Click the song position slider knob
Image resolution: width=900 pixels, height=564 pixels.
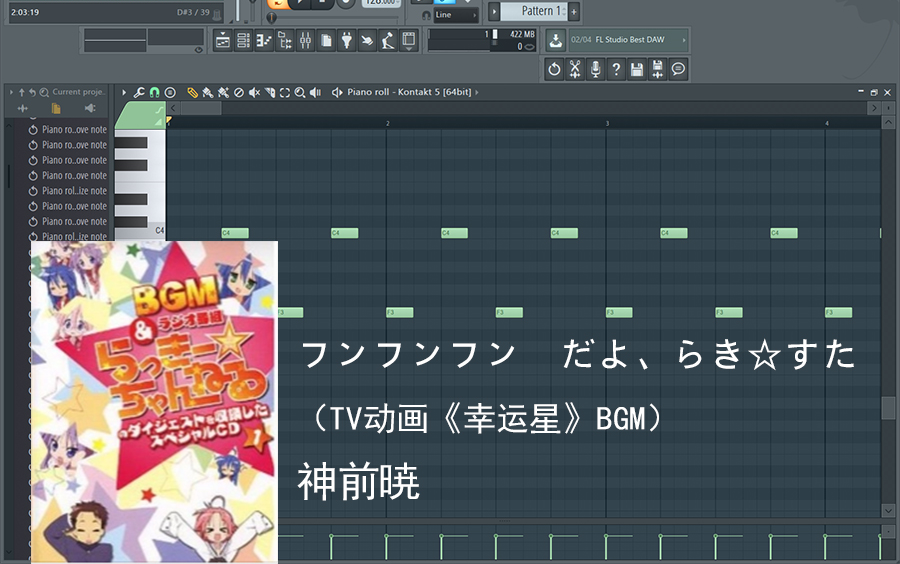coord(272,18)
